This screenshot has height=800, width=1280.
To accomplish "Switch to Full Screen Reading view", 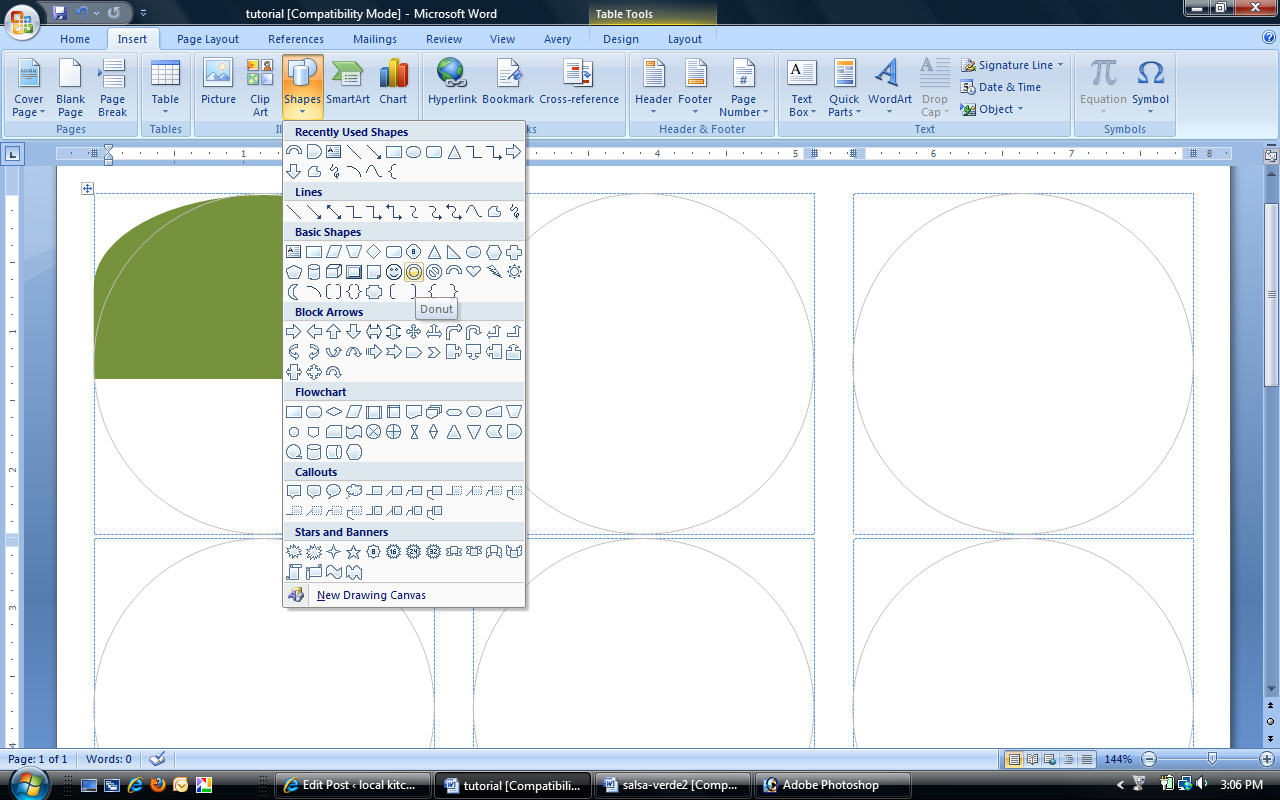I will [1033, 759].
